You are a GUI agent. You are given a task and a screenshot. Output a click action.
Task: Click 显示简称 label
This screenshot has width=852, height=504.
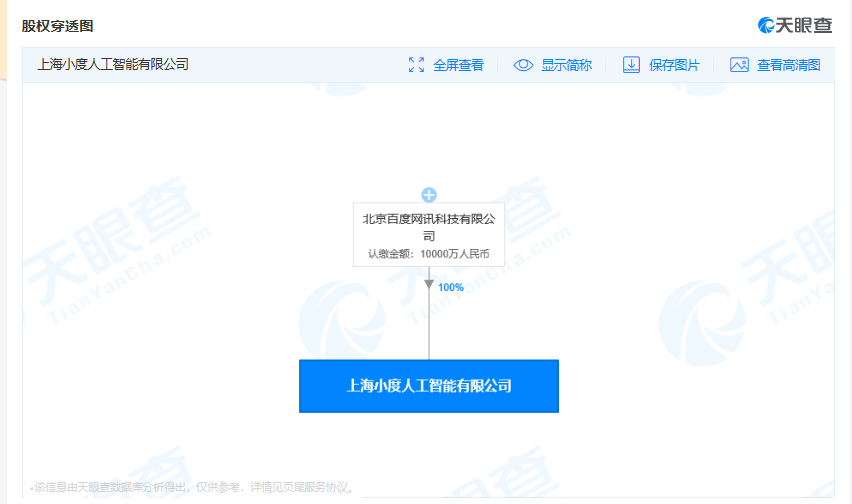(566, 65)
